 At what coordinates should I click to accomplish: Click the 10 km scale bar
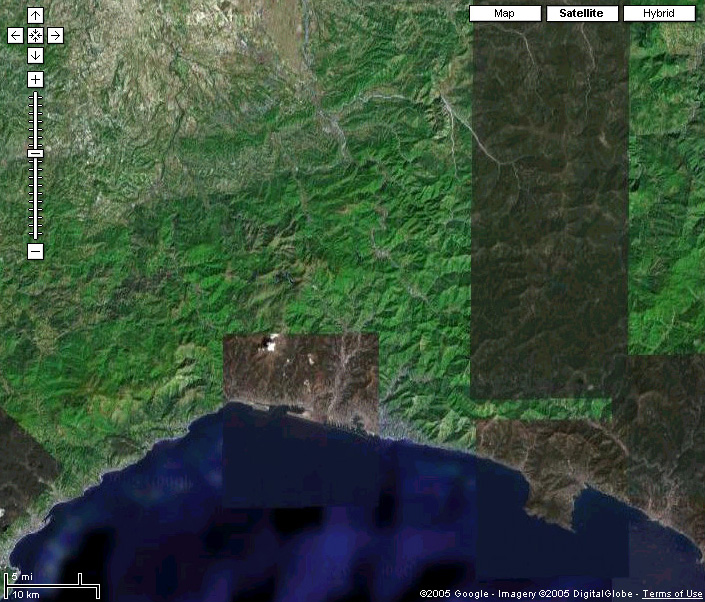click(52, 592)
